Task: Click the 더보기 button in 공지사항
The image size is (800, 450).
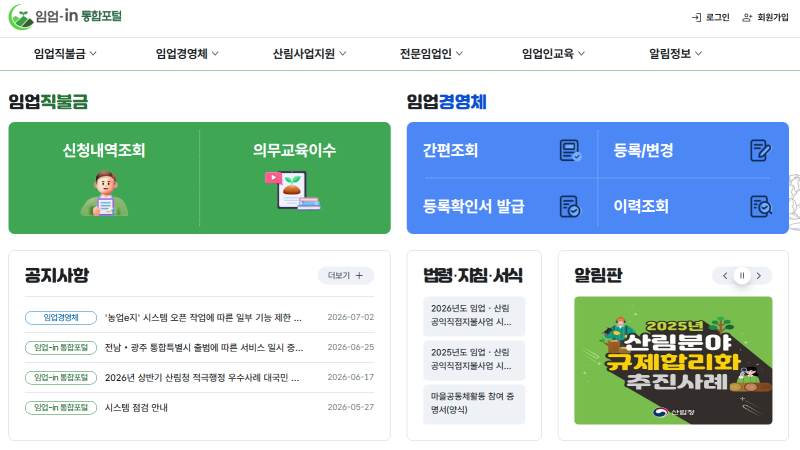Action: coord(346,276)
